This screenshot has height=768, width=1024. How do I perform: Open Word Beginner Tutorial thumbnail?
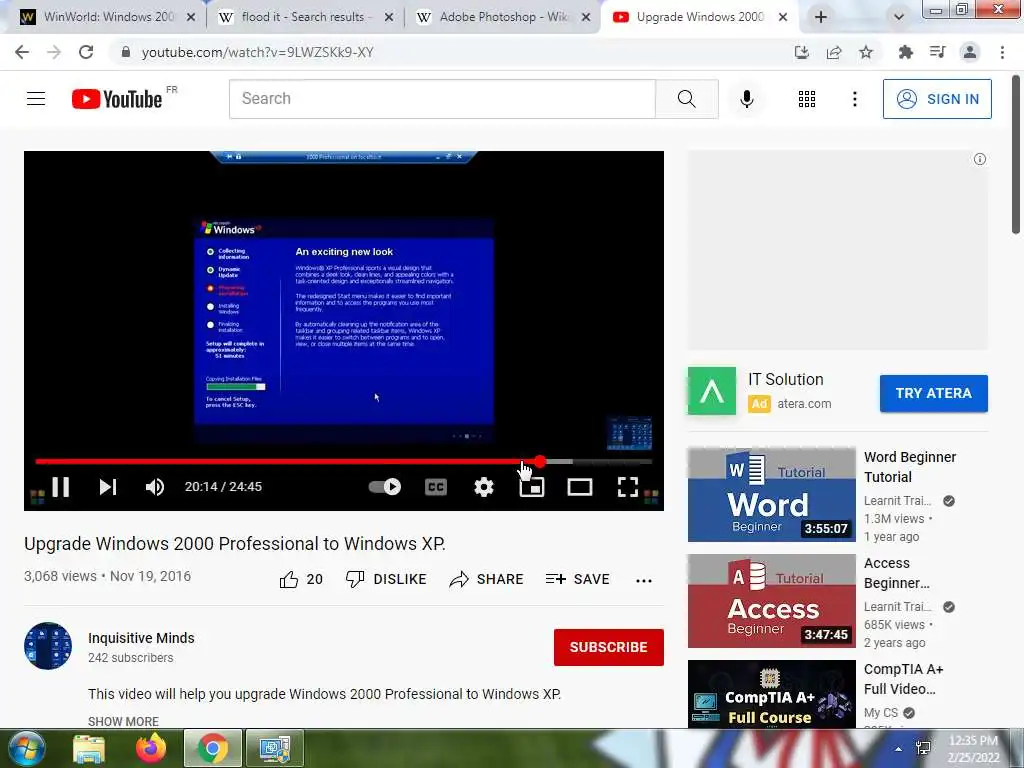[x=771, y=494]
